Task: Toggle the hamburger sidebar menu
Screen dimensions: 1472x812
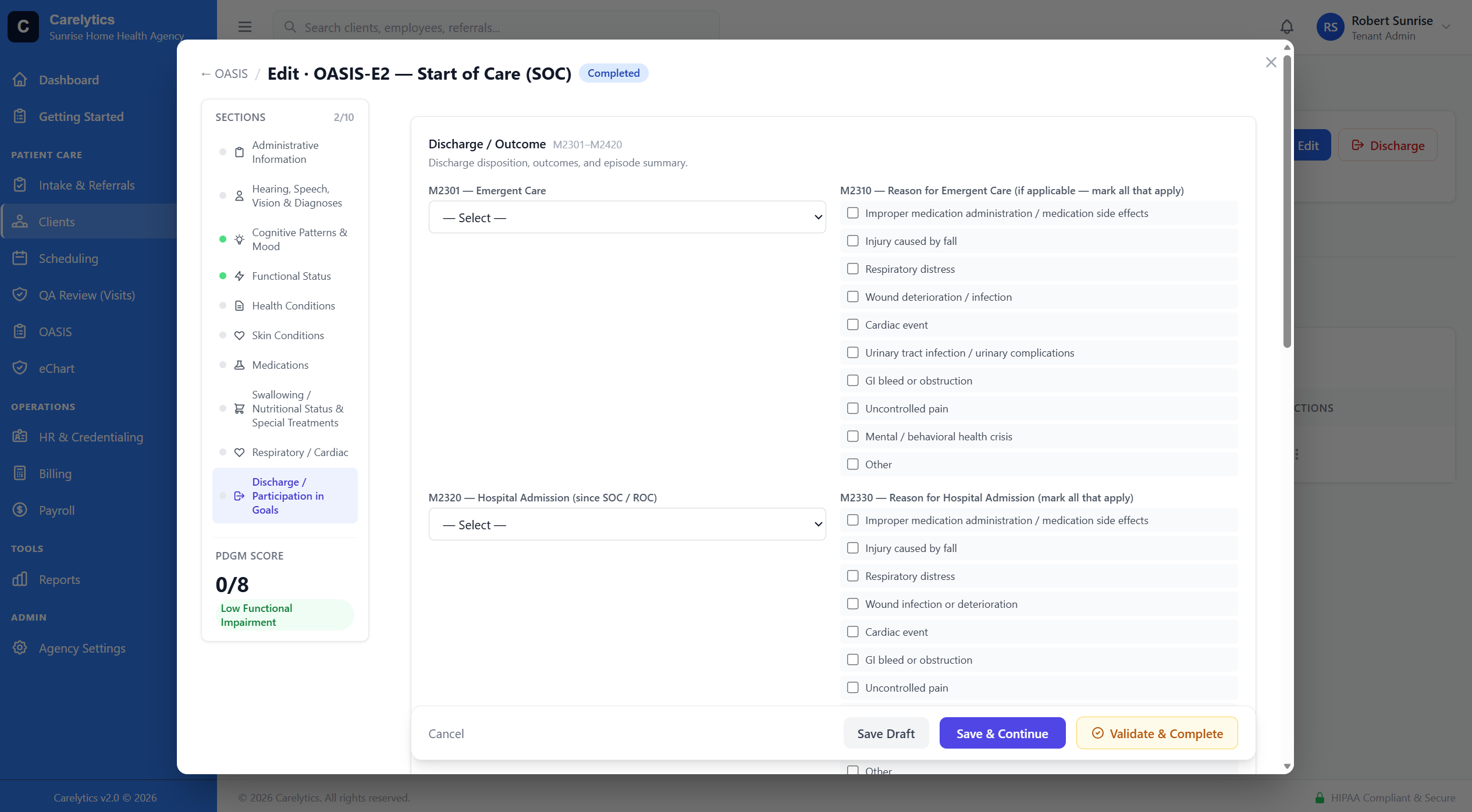Action: [x=245, y=27]
